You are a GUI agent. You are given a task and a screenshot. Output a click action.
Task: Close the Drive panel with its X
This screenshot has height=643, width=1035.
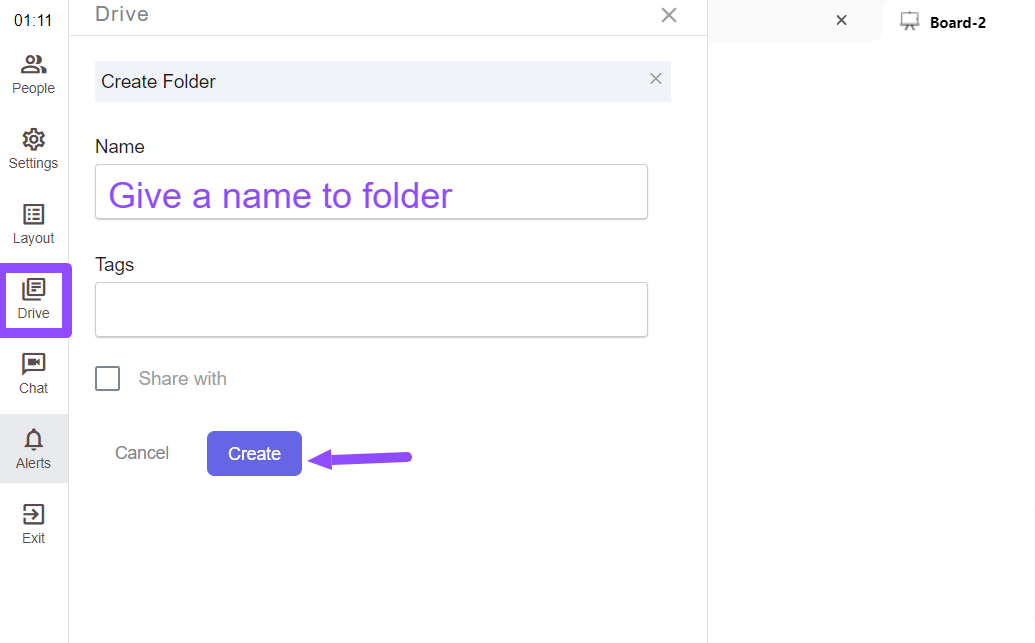(669, 15)
